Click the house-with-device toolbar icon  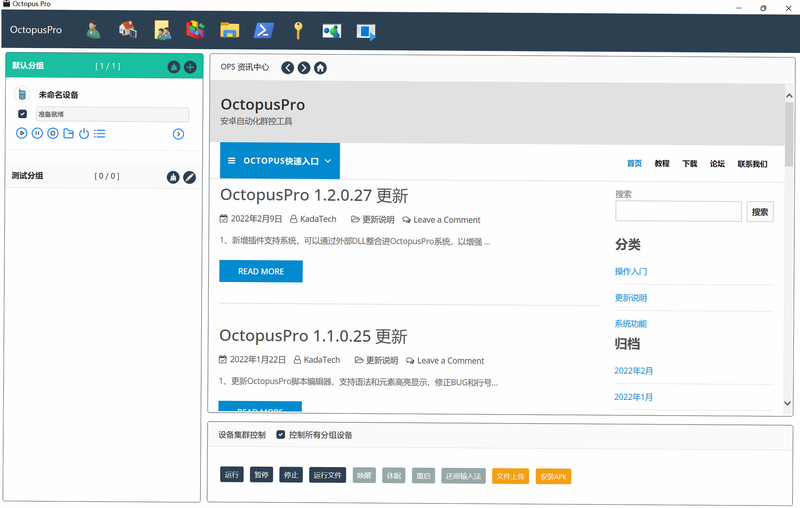pyautogui.click(x=128, y=30)
